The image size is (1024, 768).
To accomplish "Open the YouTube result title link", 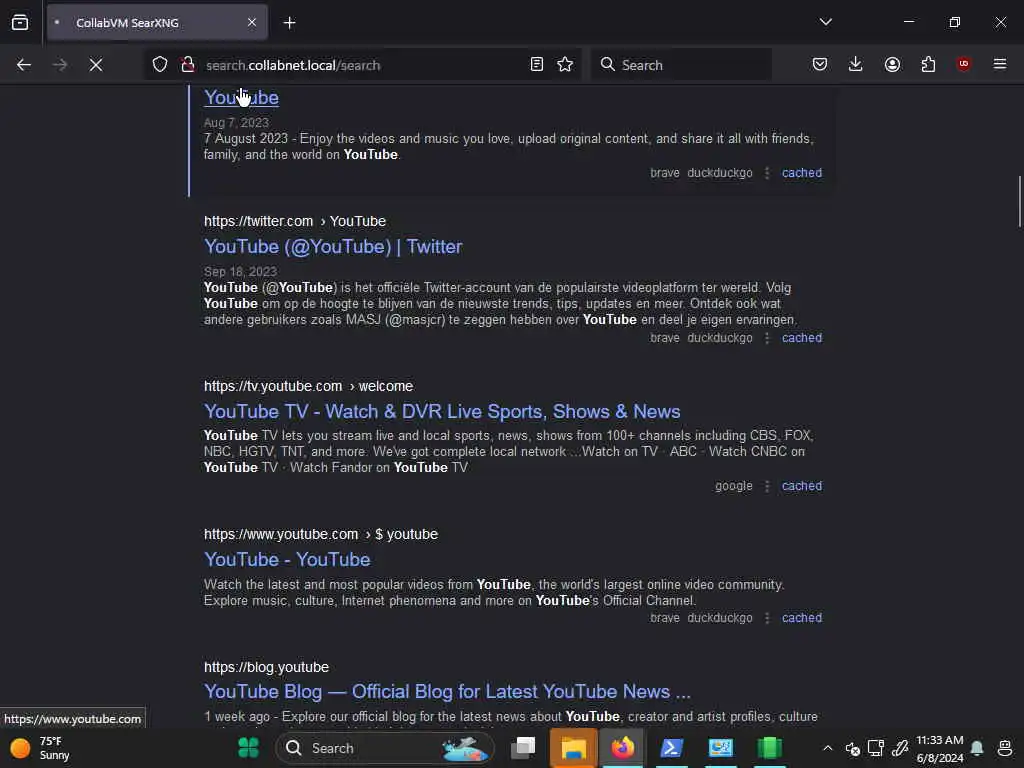I will click(242, 97).
